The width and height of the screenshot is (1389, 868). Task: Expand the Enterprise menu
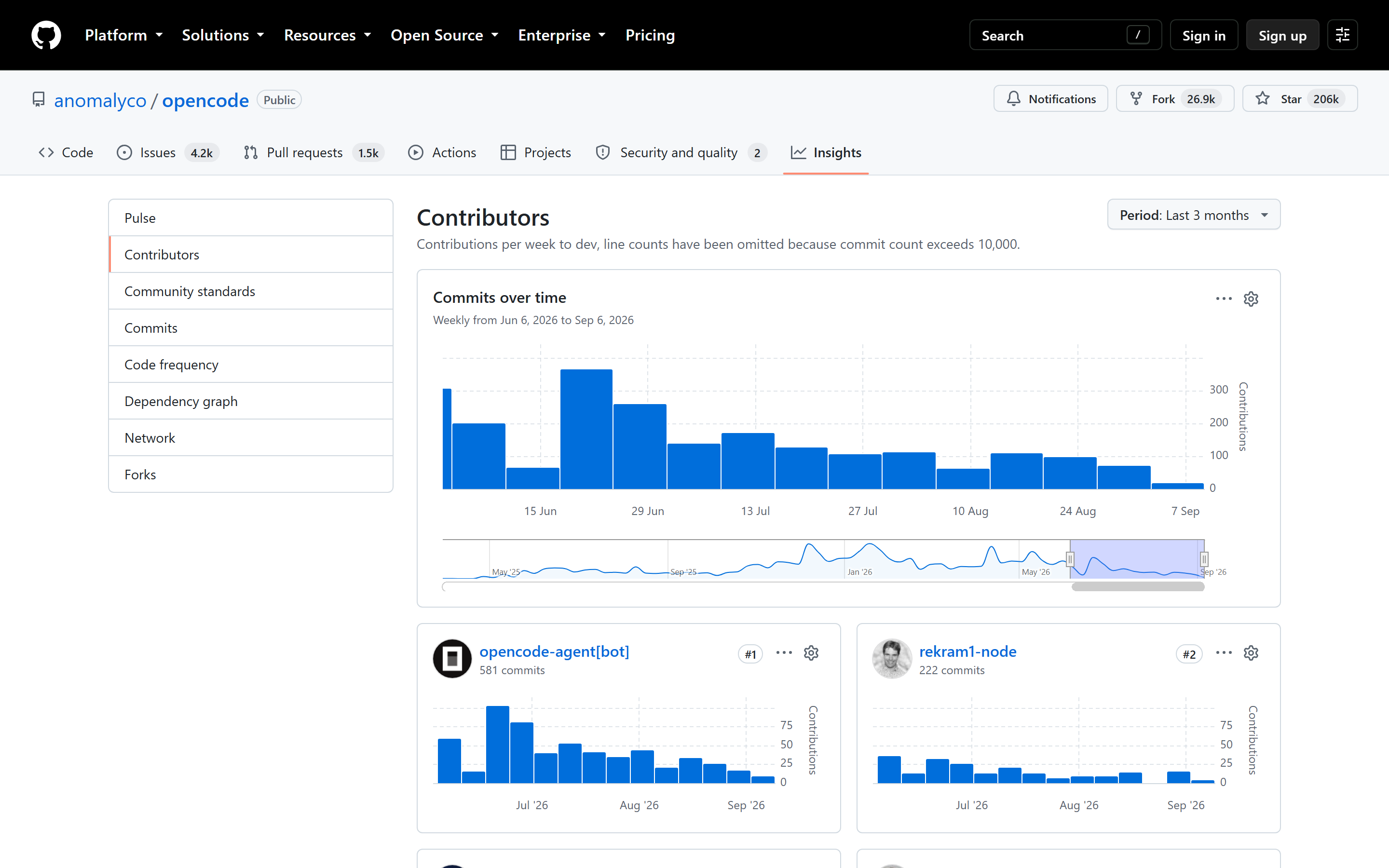[562, 35]
